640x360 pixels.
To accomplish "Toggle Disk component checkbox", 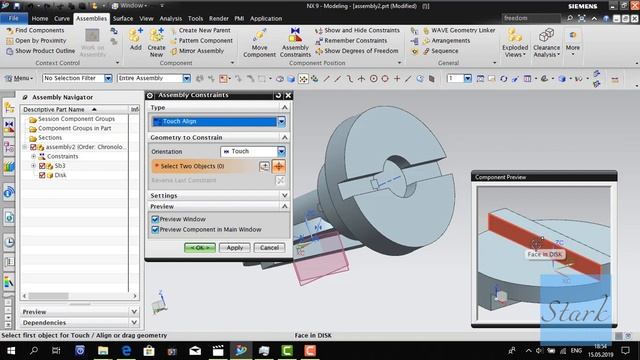I will pyautogui.click(x=42, y=175).
